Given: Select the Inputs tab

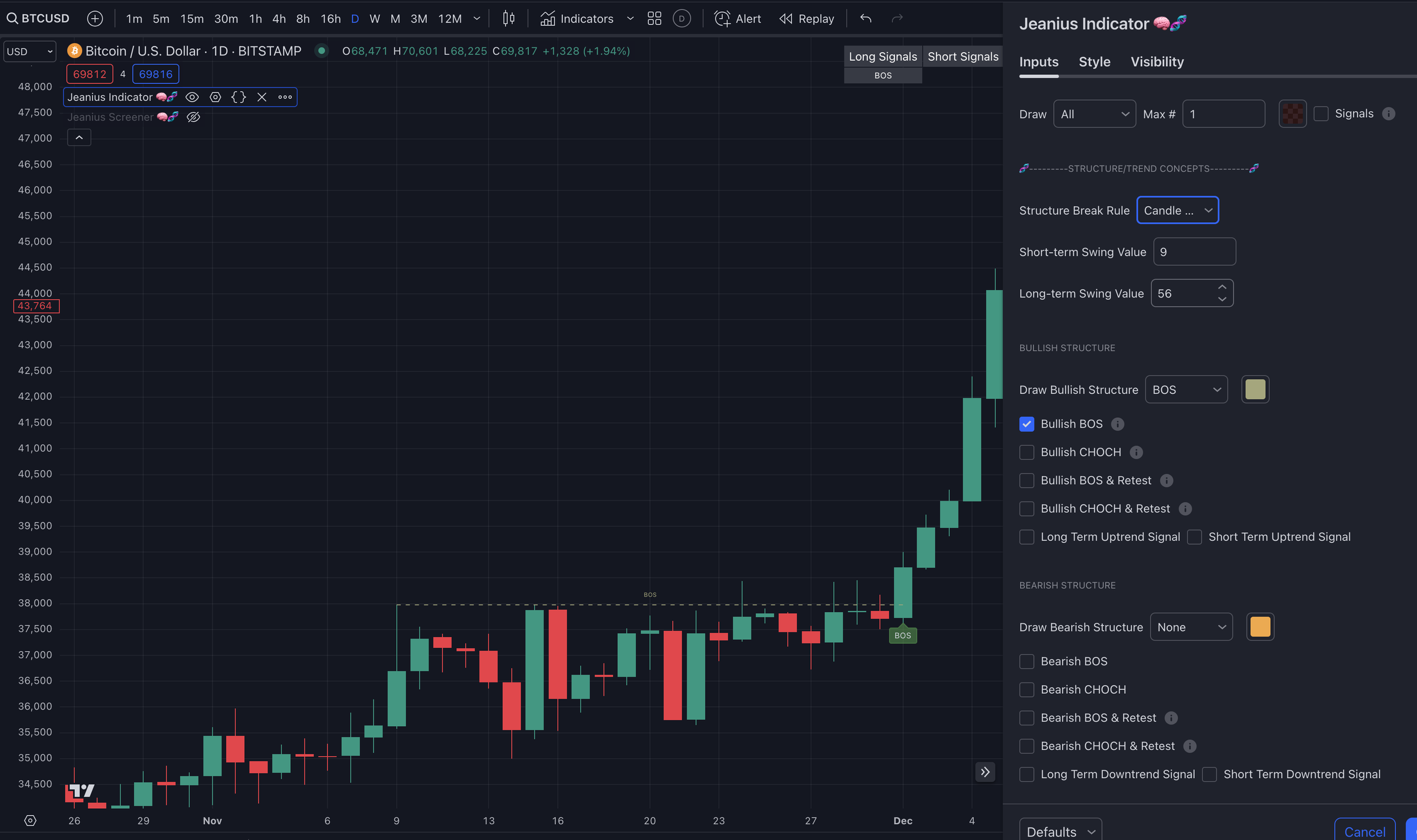Looking at the screenshot, I should tap(1038, 62).
